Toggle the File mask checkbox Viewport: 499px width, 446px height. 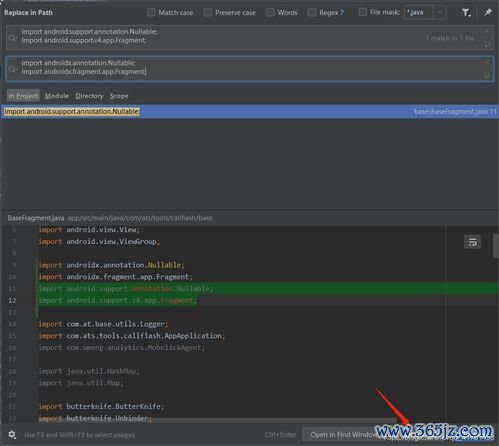tap(362, 12)
